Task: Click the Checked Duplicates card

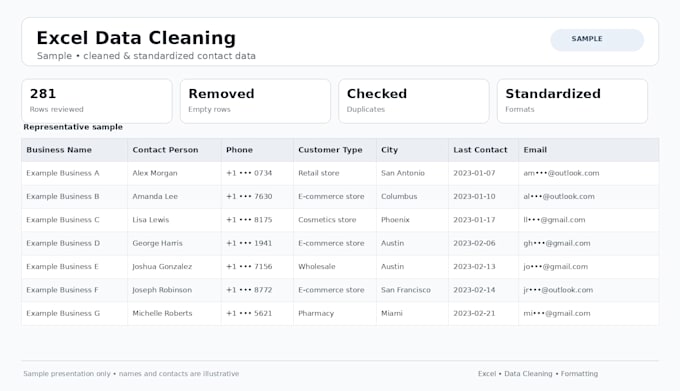Action: pos(414,101)
